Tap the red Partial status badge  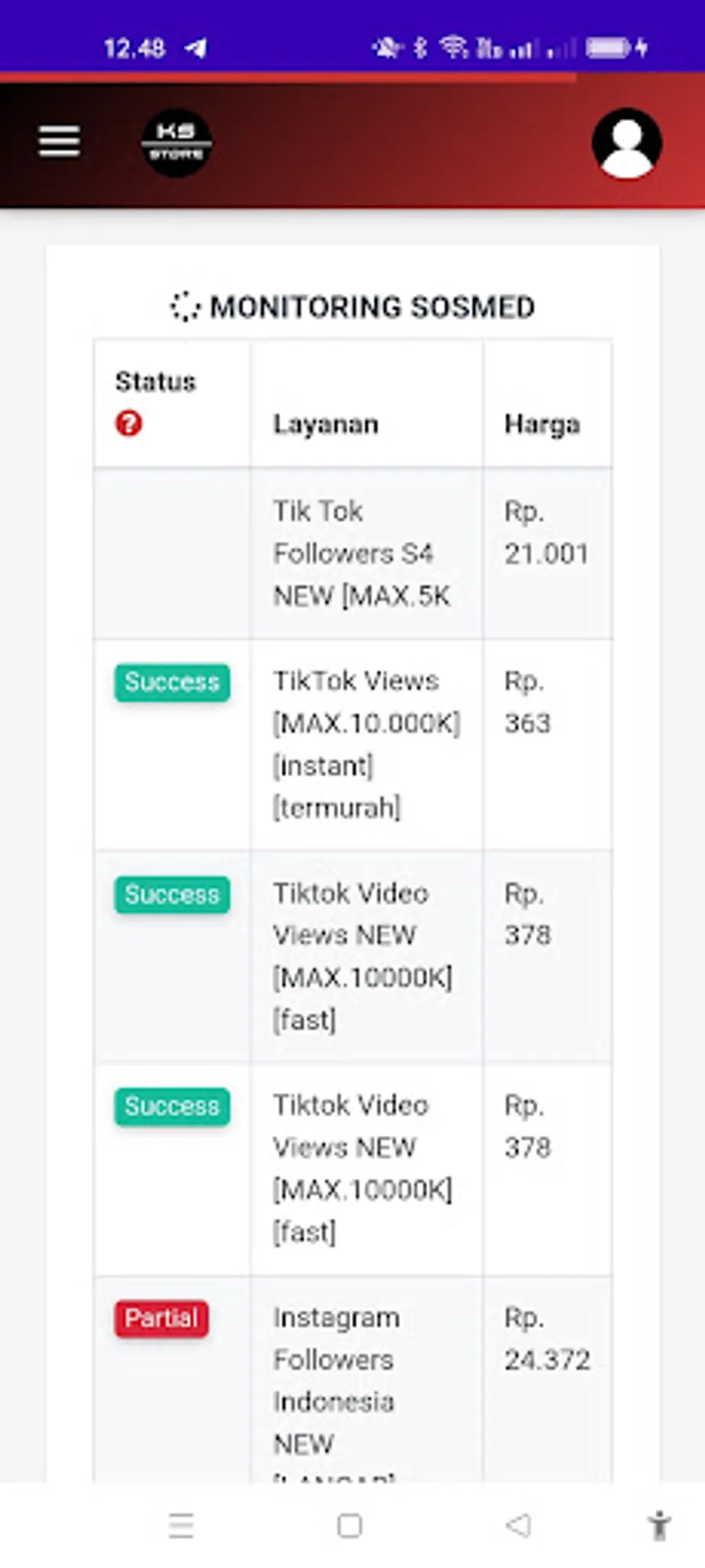tap(161, 1318)
